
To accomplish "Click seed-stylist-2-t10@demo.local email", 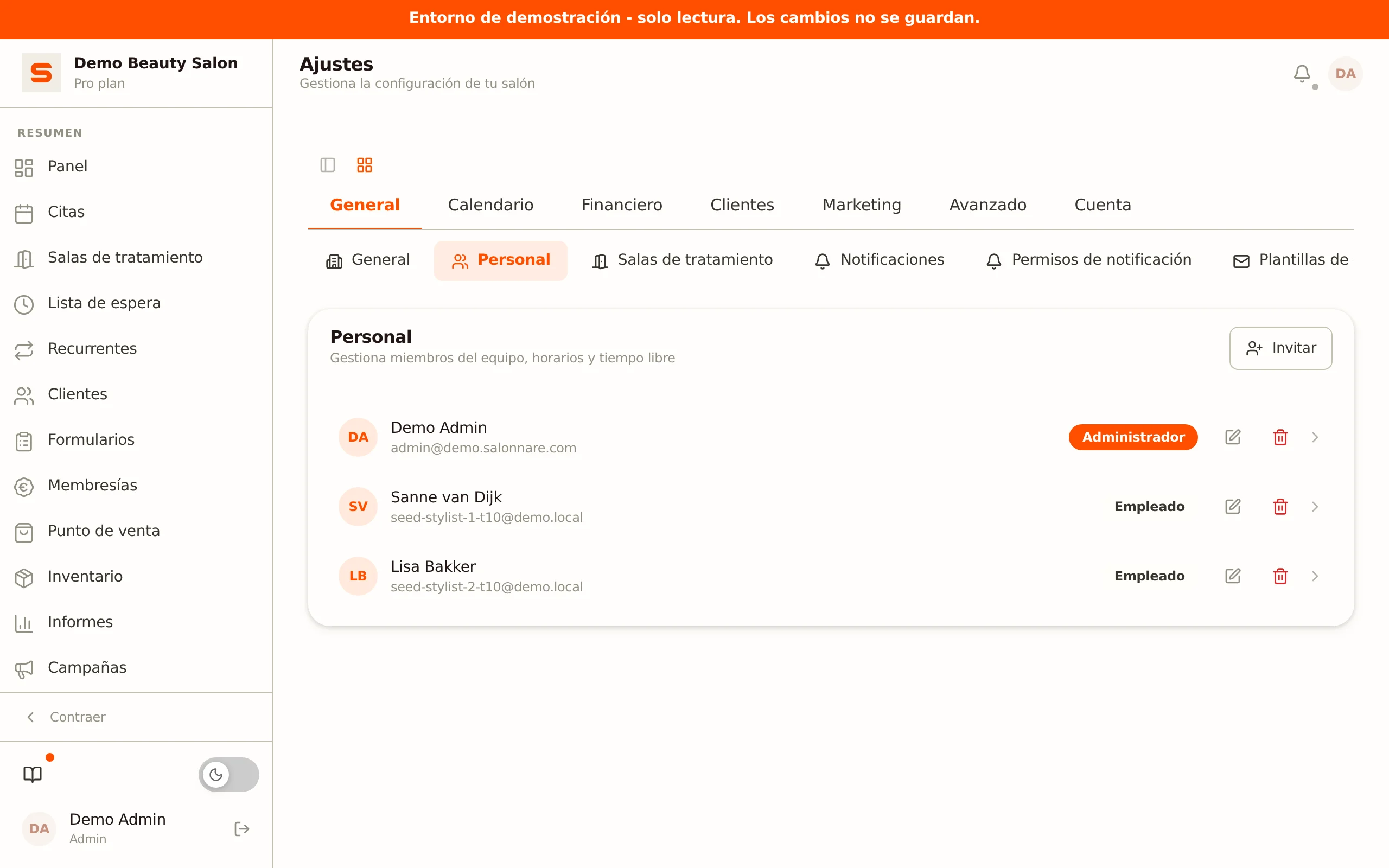I will [487, 588].
